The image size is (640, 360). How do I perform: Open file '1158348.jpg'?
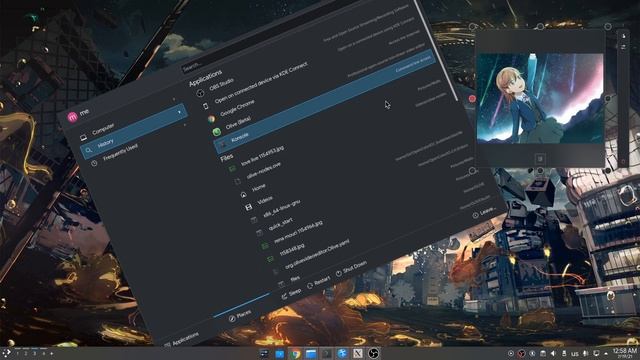tap(292, 250)
